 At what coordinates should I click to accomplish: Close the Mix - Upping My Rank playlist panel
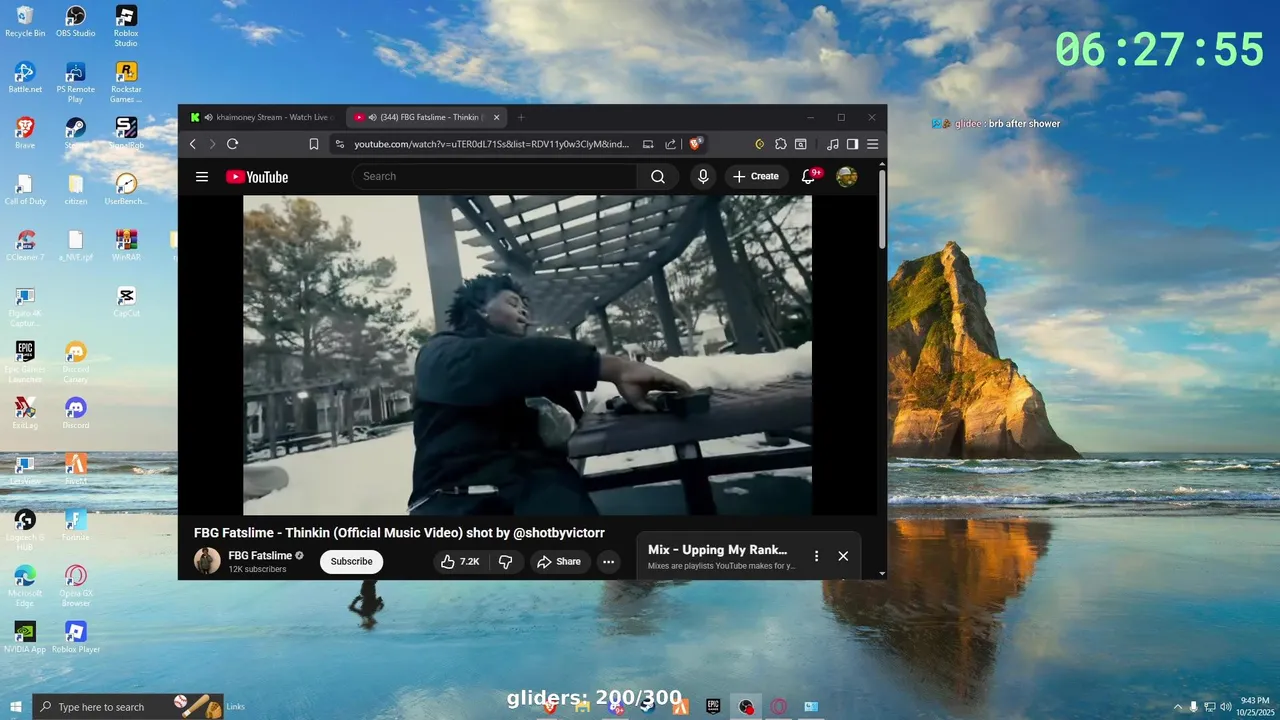(843, 556)
